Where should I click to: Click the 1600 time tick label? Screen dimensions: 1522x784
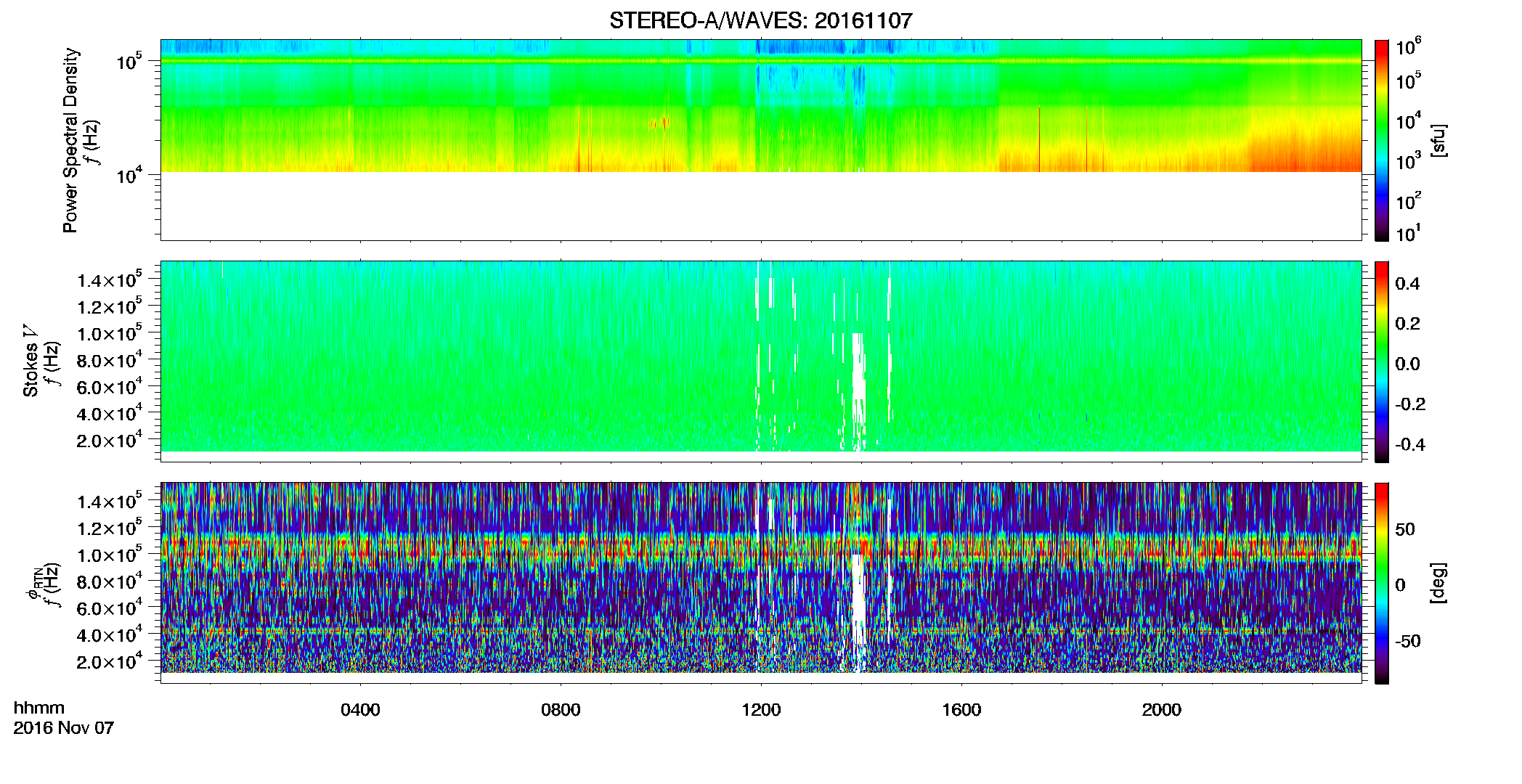[x=961, y=710]
